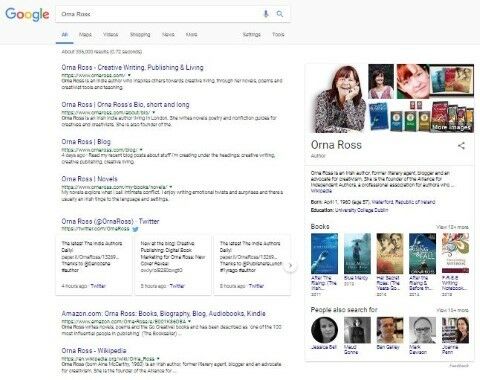
Task: Open the tweet card starting 'New at the blog'
Action: pyautogui.click(x=173, y=265)
